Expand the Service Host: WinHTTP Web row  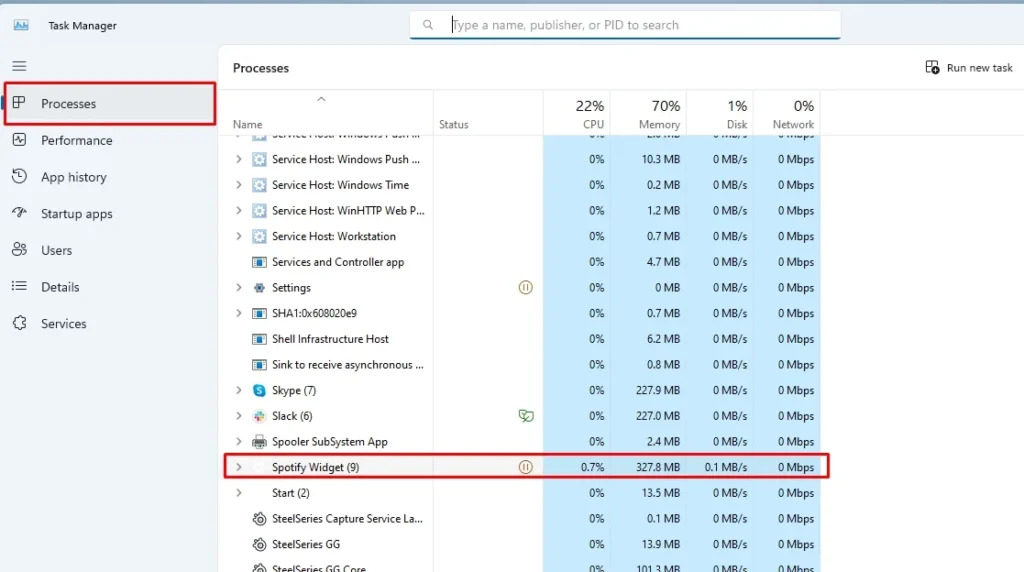(x=238, y=210)
